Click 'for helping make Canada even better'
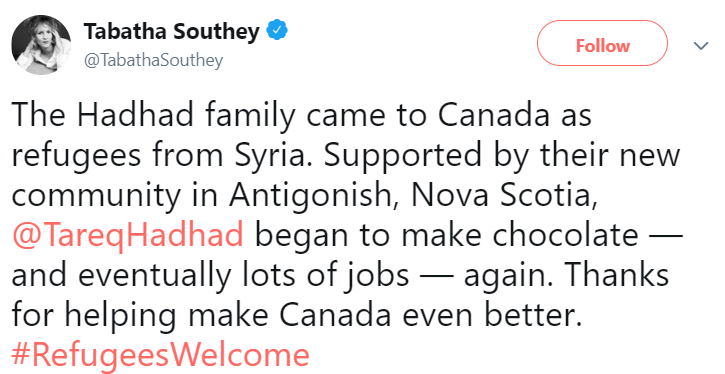This screenshot has width=725, height=374. coord(296,315)
